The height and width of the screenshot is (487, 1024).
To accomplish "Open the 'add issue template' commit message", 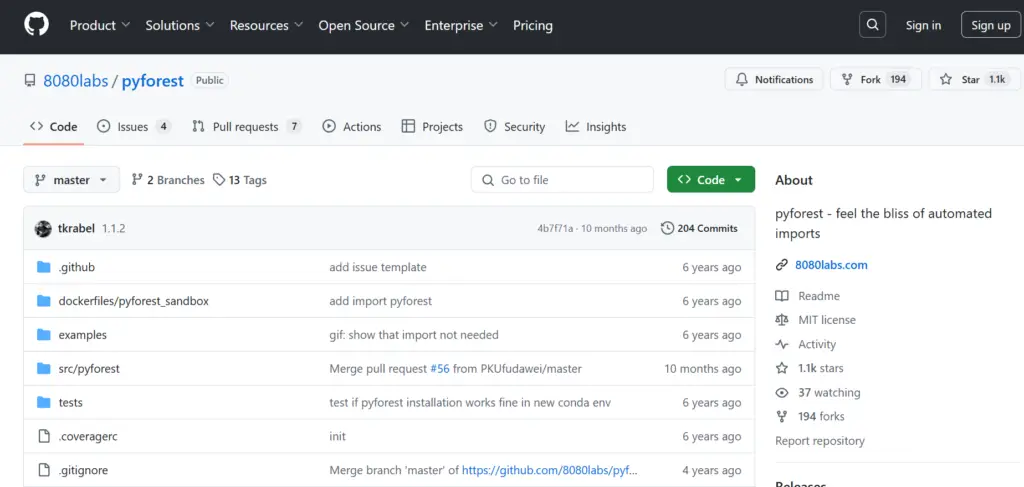I will coord(377,267).
